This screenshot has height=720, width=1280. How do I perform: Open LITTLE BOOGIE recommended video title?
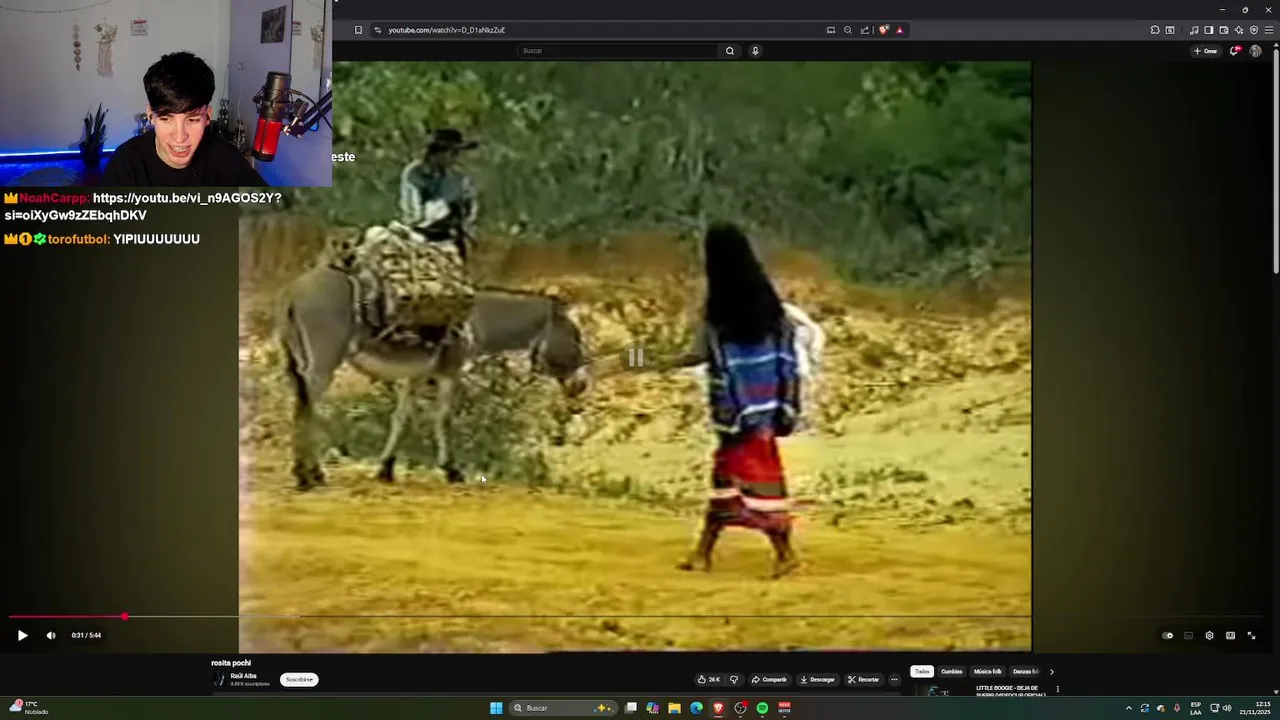1011,691
